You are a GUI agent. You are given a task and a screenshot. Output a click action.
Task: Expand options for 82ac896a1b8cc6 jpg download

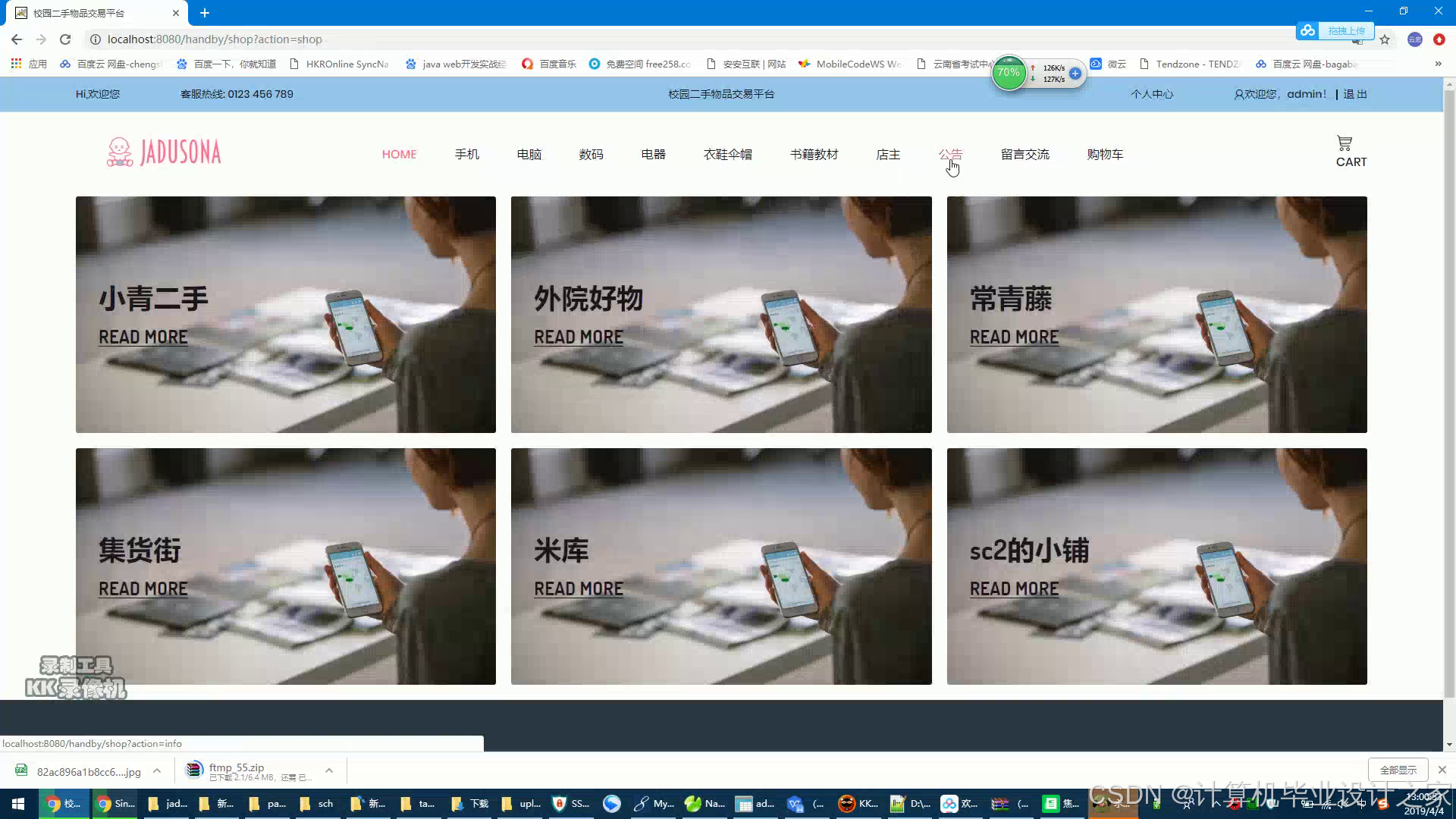(157, 770)
